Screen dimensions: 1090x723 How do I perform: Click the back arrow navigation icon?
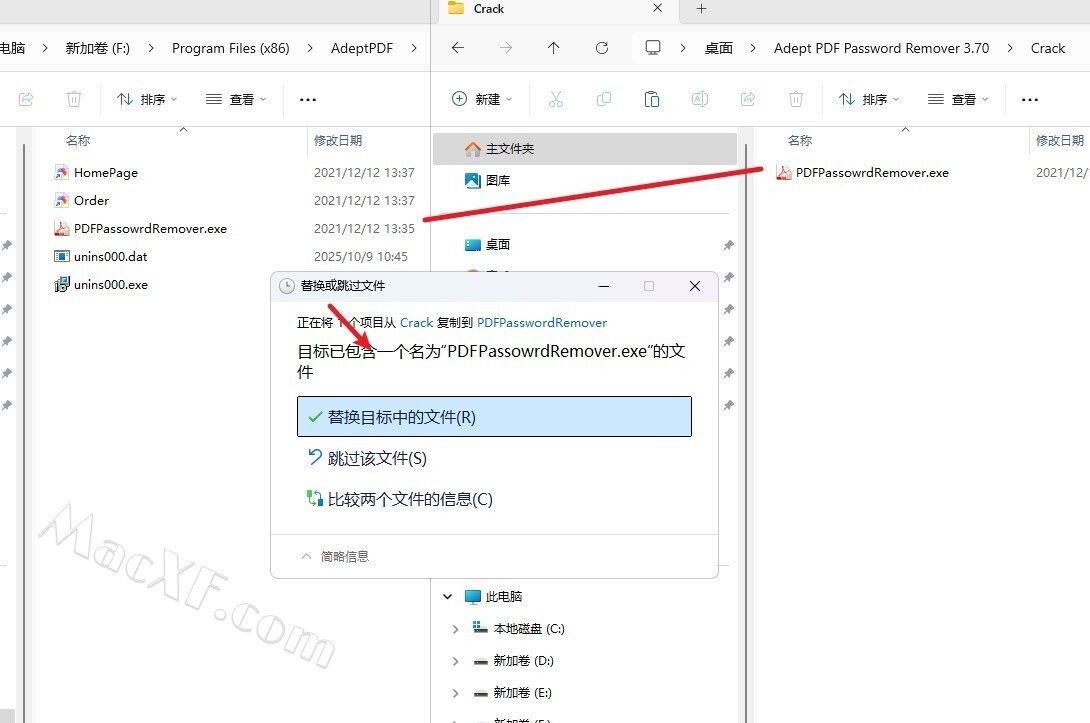tap(458, 48)
